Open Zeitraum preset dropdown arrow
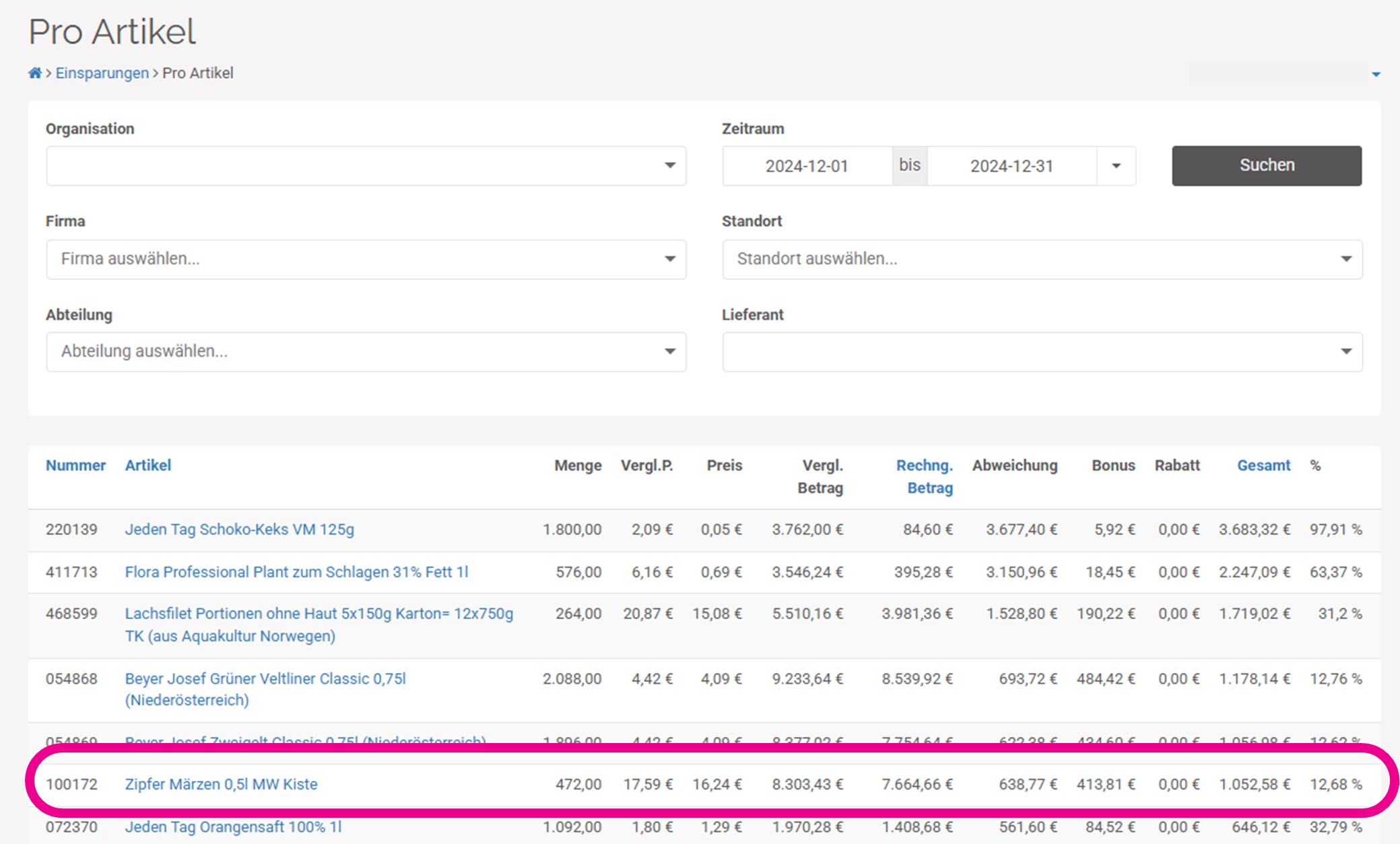Screen dimensions: 1400x844 [x=1116, y=166]
